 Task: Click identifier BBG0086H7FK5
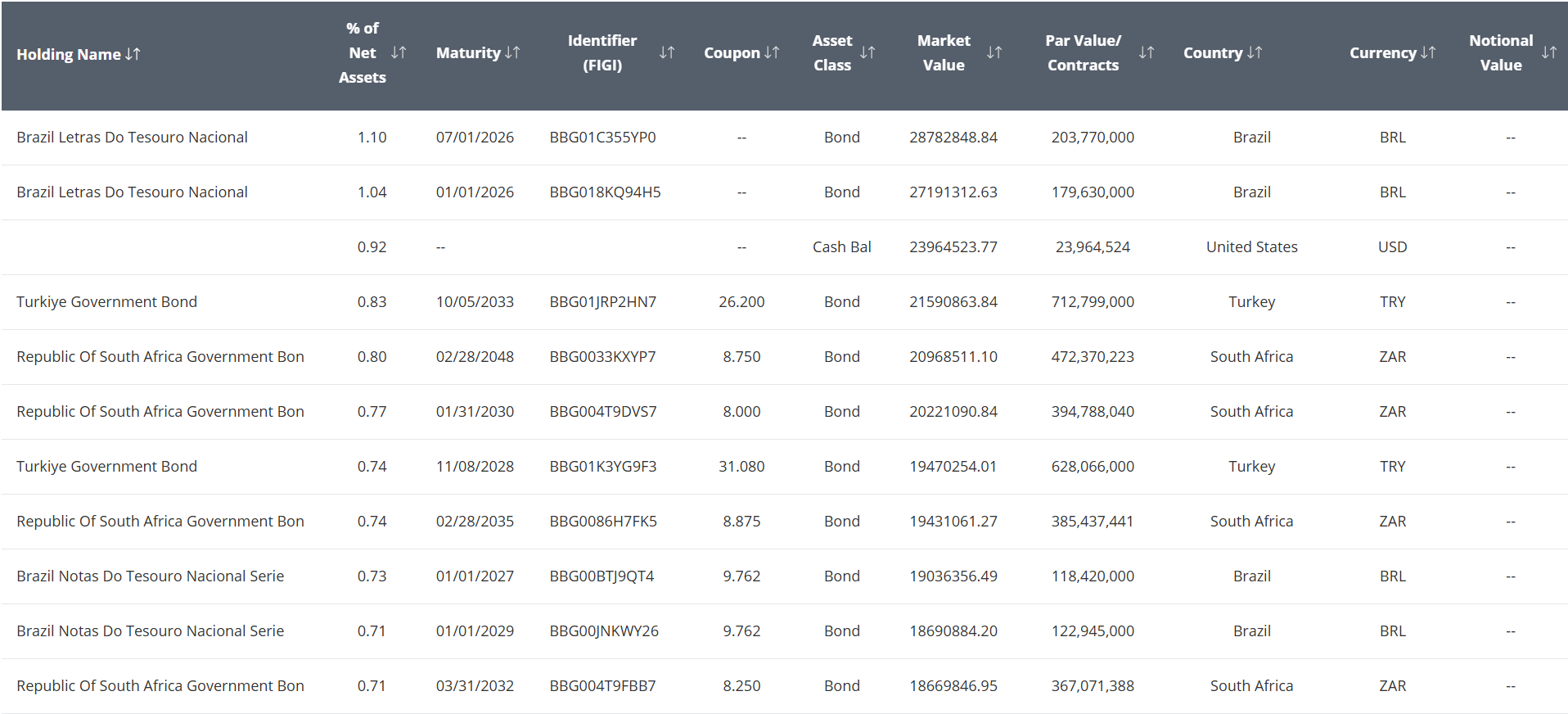603,521
